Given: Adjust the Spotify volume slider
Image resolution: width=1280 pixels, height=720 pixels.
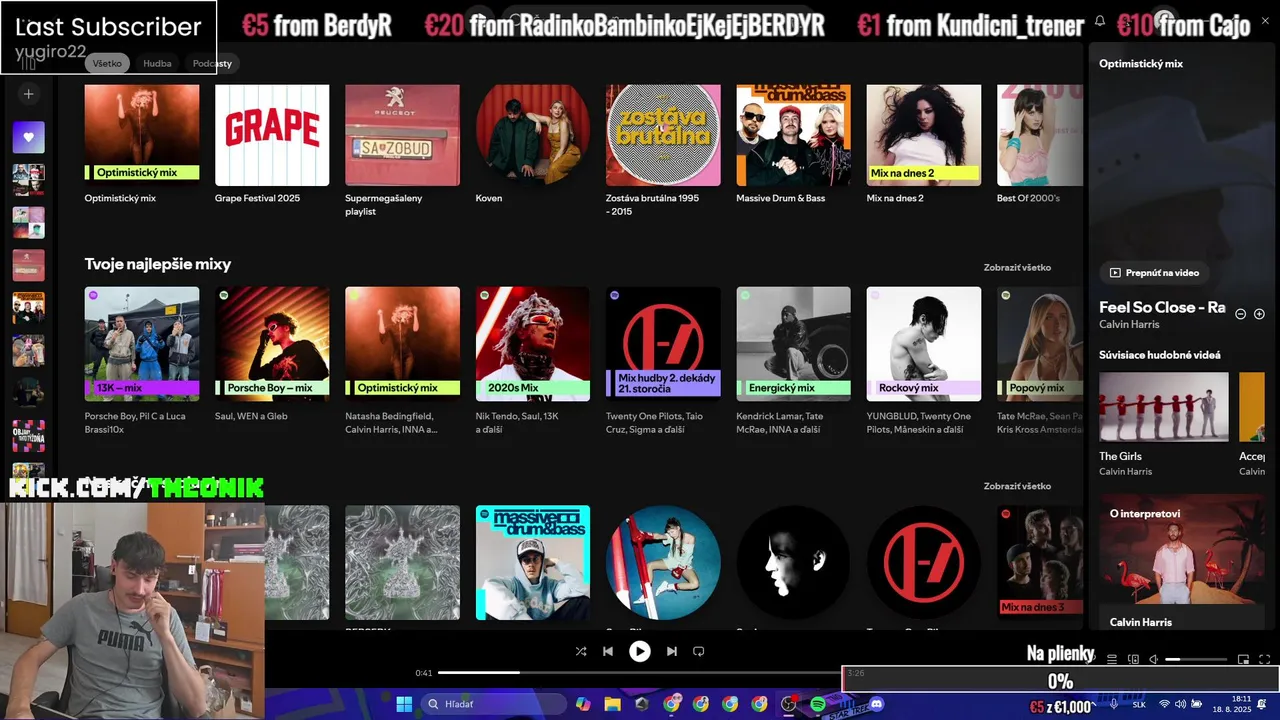Looking at the screenshot, I should coord(1196,659).
